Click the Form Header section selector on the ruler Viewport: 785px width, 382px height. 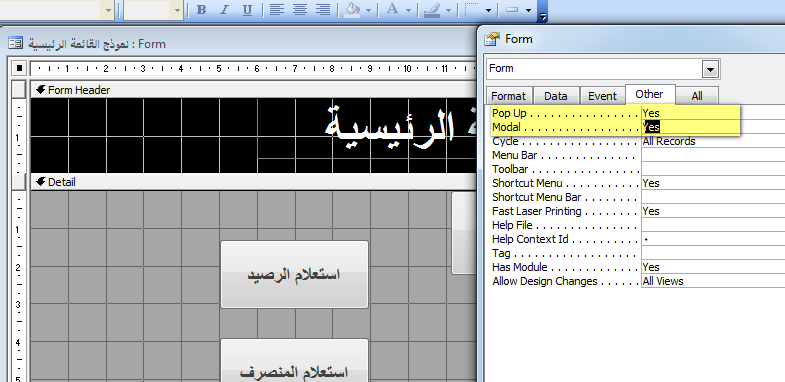coord(19,90)
